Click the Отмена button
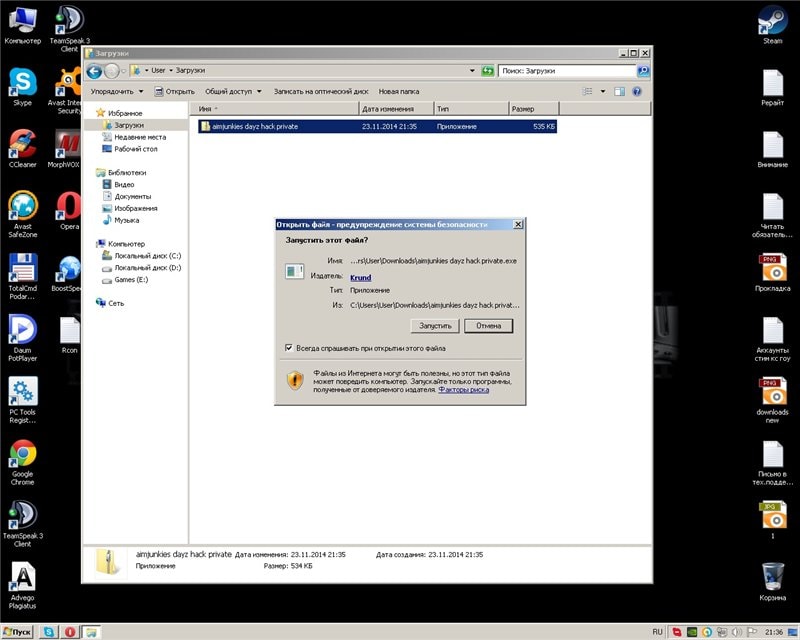 (x=488, y=326)
